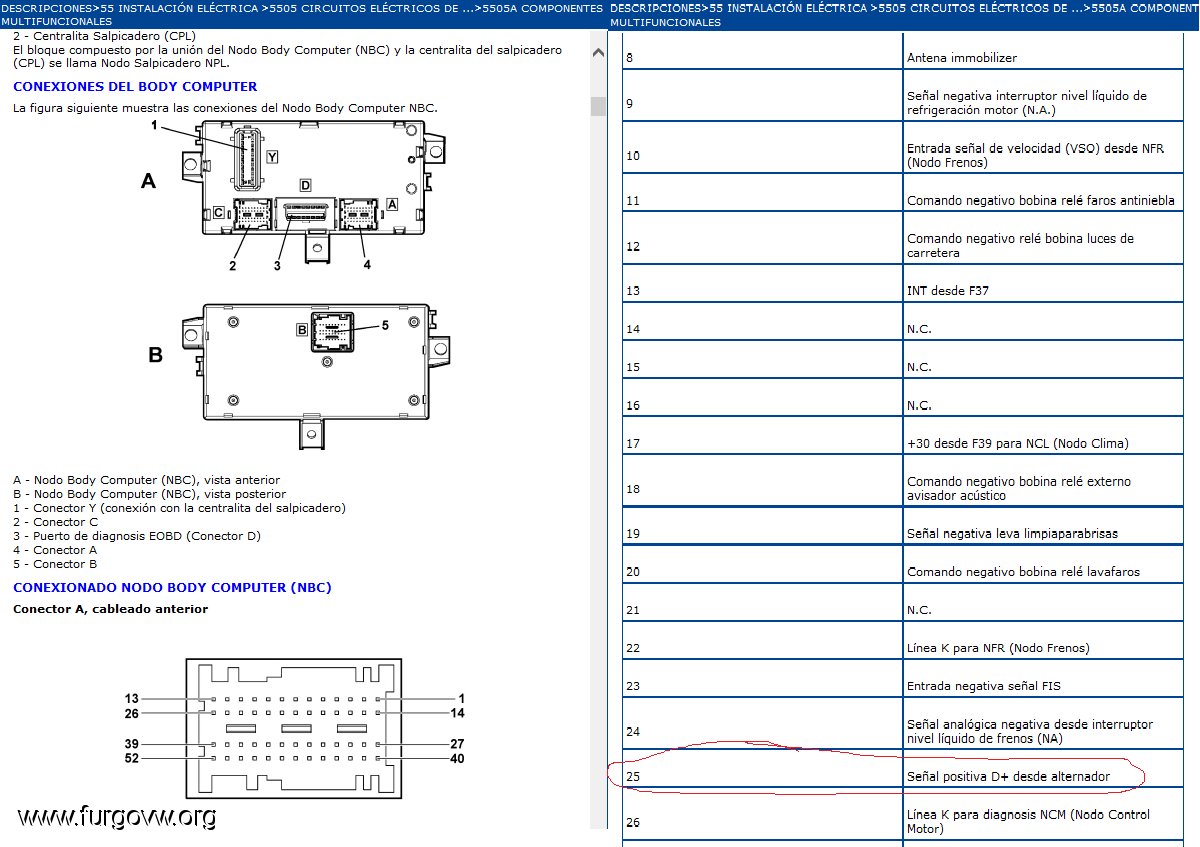Click legend '4 - Conector A'
The height and width of the screenshot is (847, 1200).
click(55, 550)
